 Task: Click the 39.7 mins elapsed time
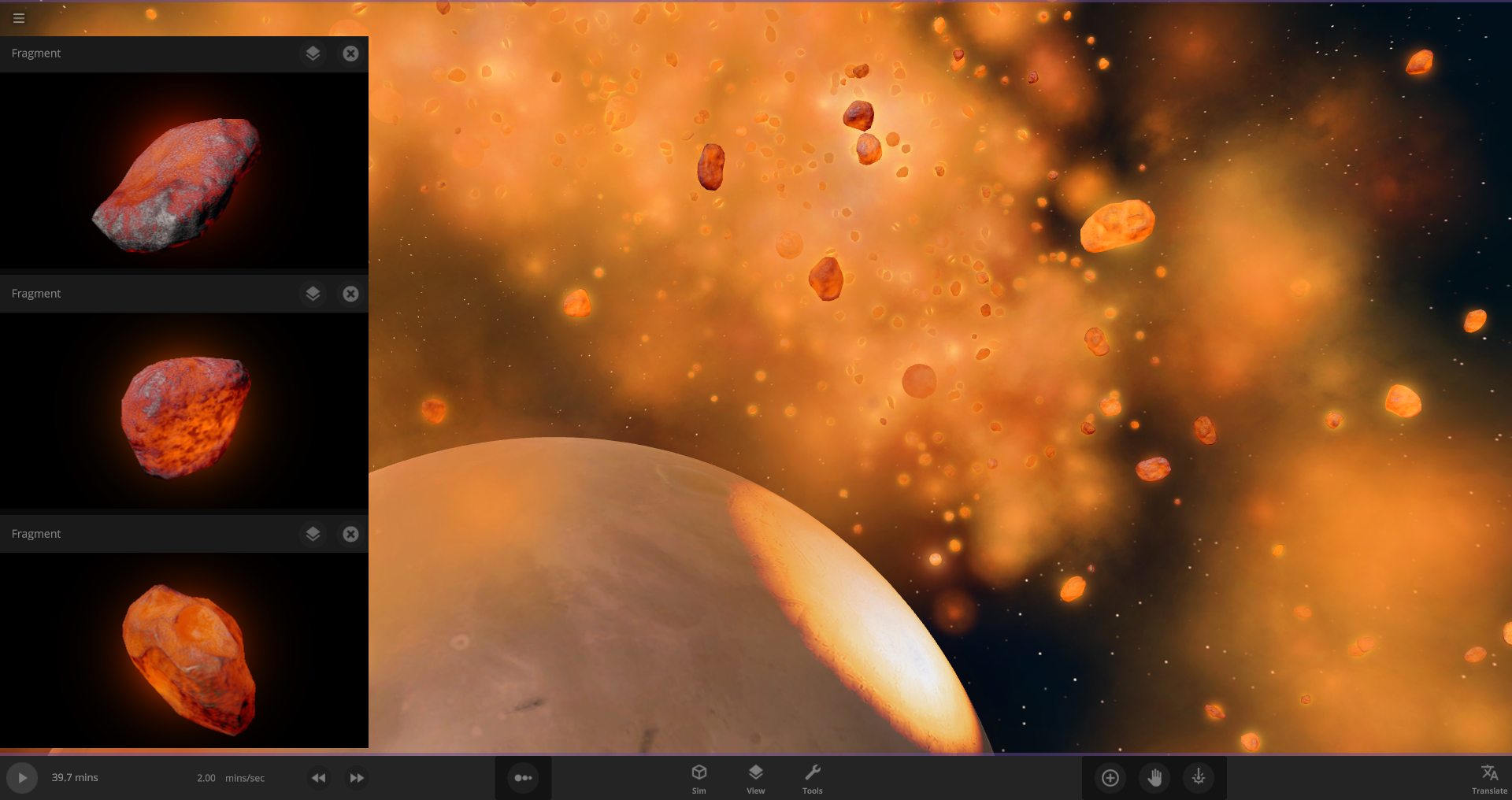75,777
